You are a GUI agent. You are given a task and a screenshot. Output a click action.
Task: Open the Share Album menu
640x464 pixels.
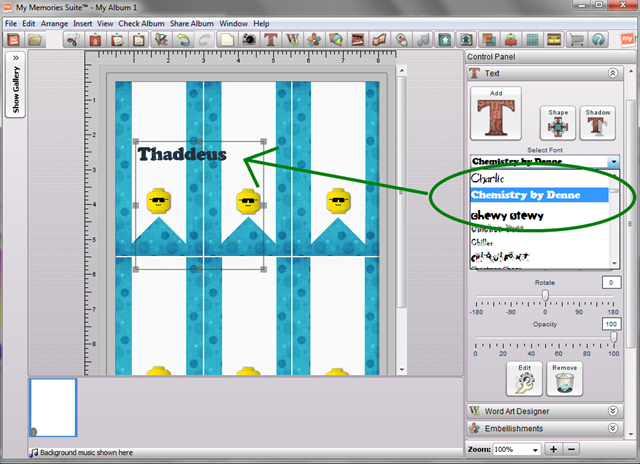pos(192,24)
